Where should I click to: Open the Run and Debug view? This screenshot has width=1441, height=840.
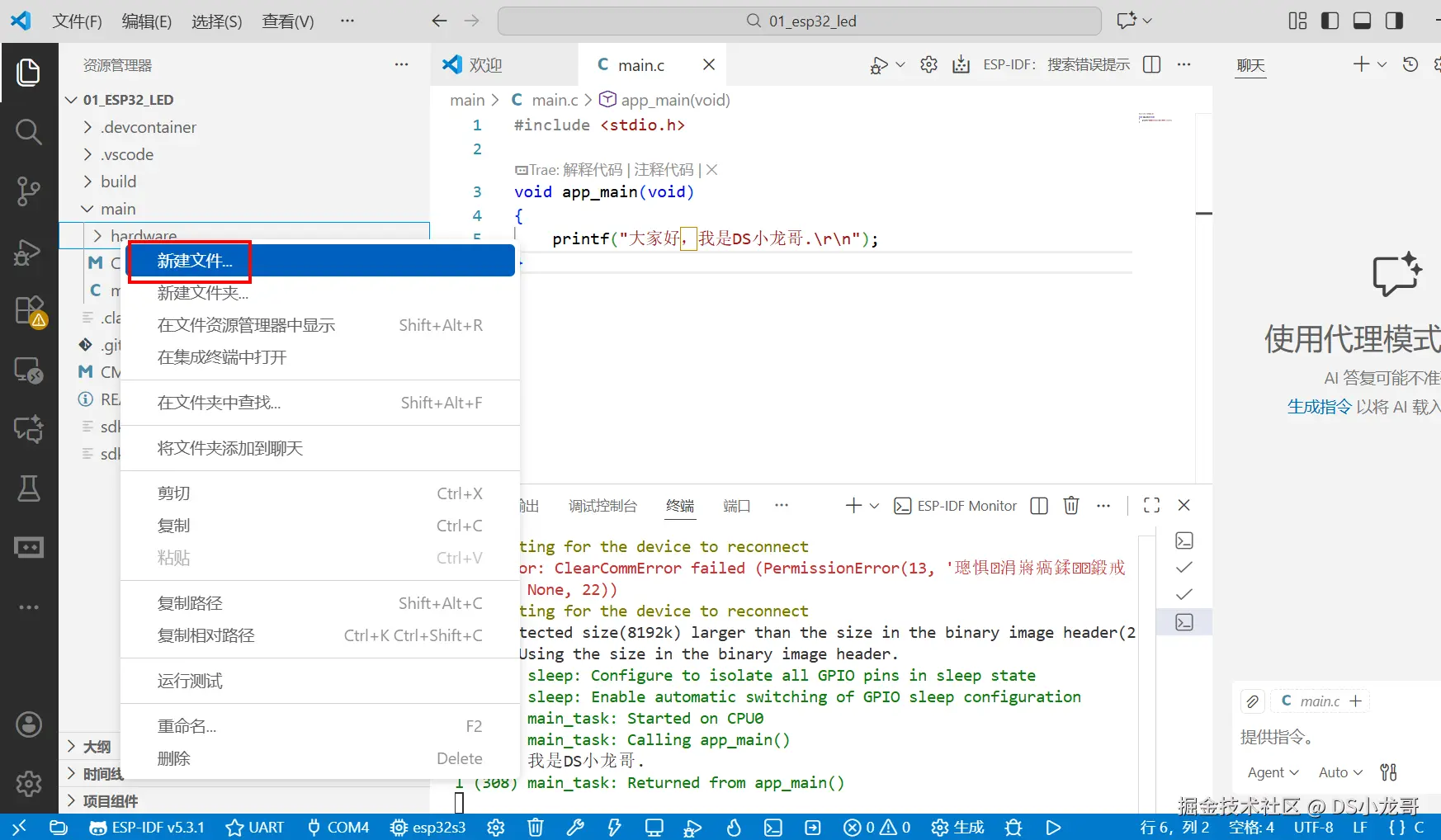(x=29, y=252)
